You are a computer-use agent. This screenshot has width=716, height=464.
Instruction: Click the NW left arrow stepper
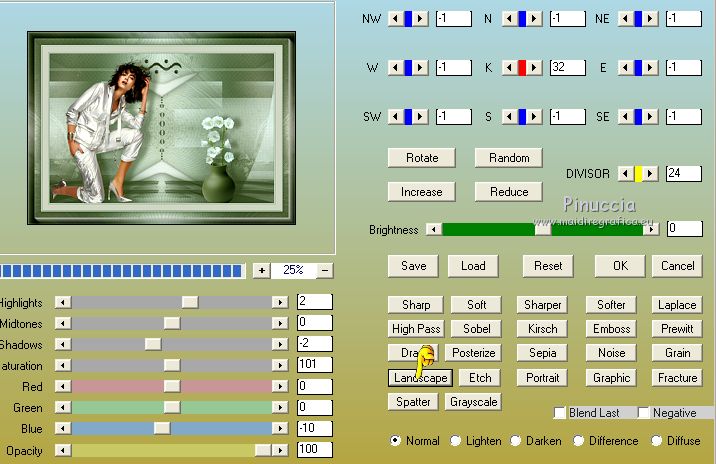coord(395,19)
